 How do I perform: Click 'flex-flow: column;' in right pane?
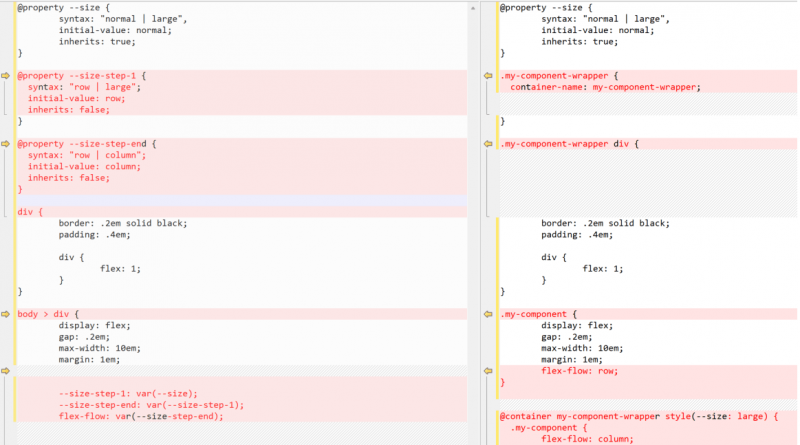click(x=588, y=438)
